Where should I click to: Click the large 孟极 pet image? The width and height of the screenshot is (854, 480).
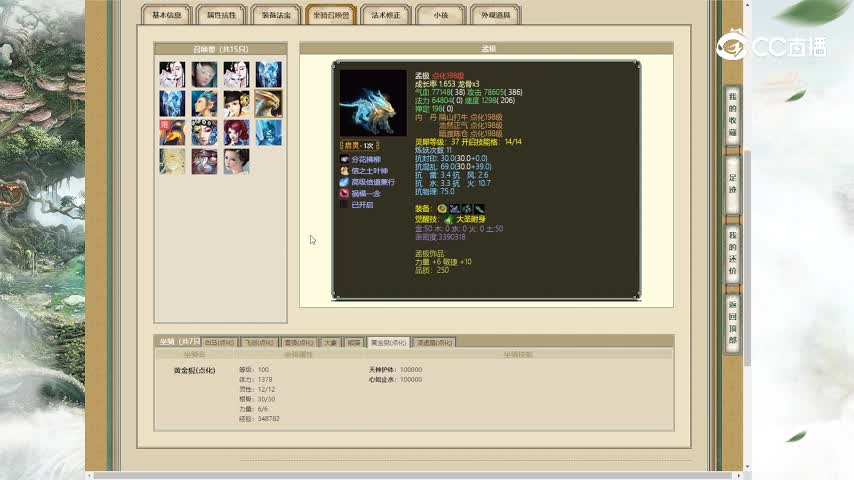tap(373, 102)
